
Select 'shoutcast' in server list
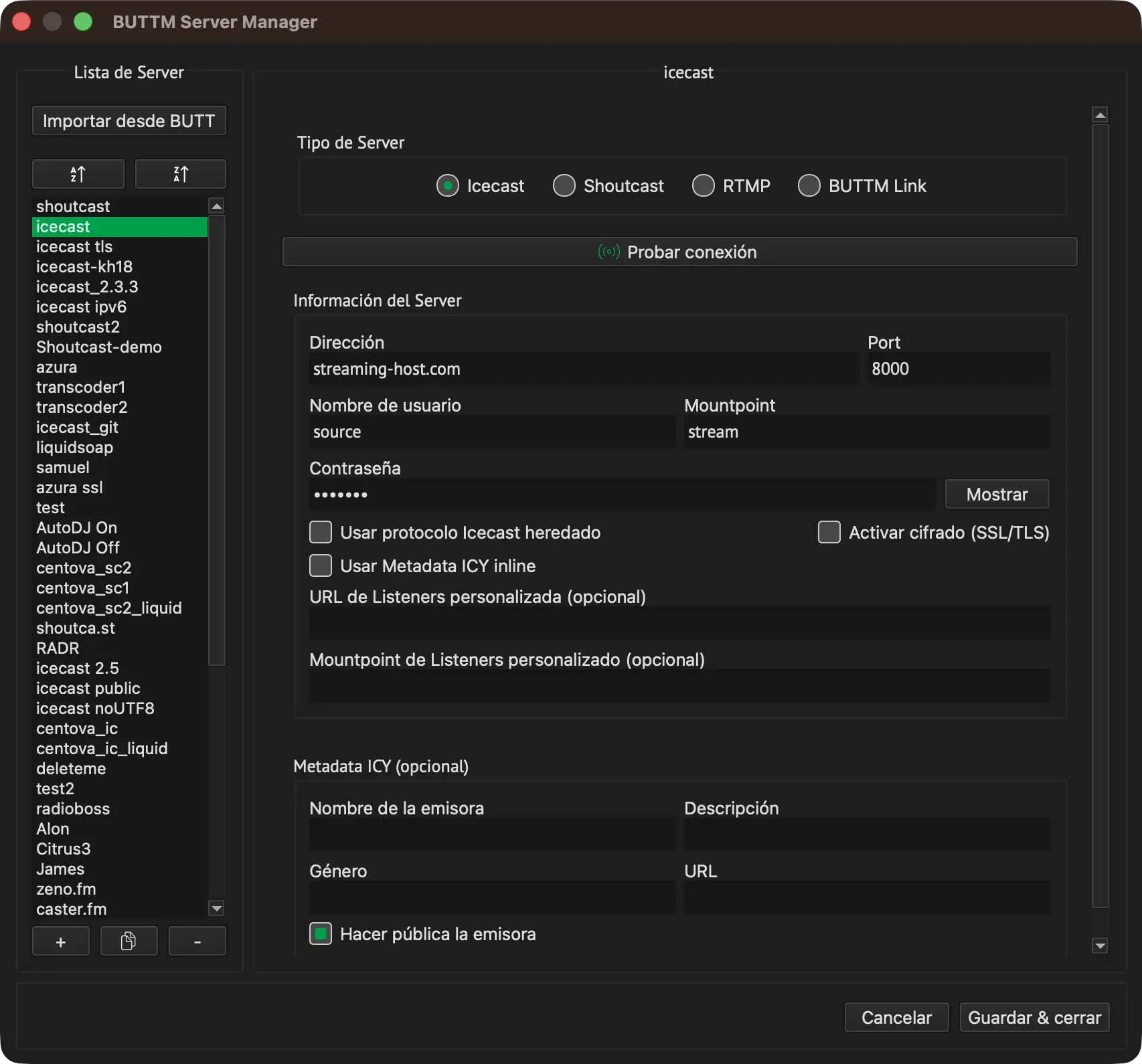click(x=120, y=206)
